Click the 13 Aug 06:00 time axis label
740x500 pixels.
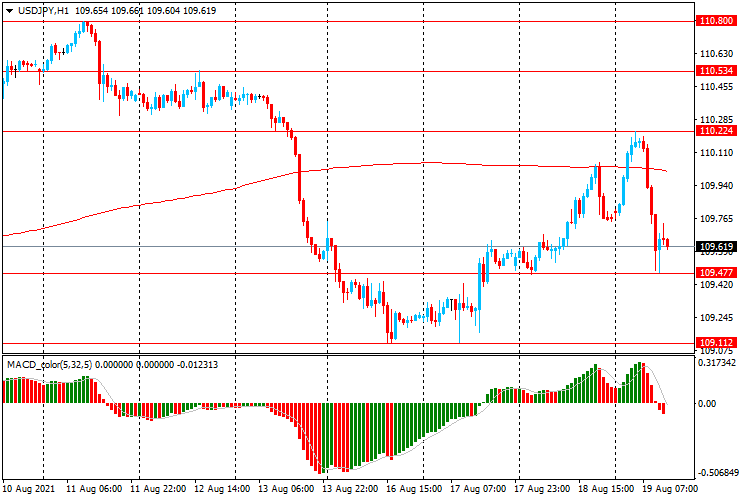[x=286, y=488]
